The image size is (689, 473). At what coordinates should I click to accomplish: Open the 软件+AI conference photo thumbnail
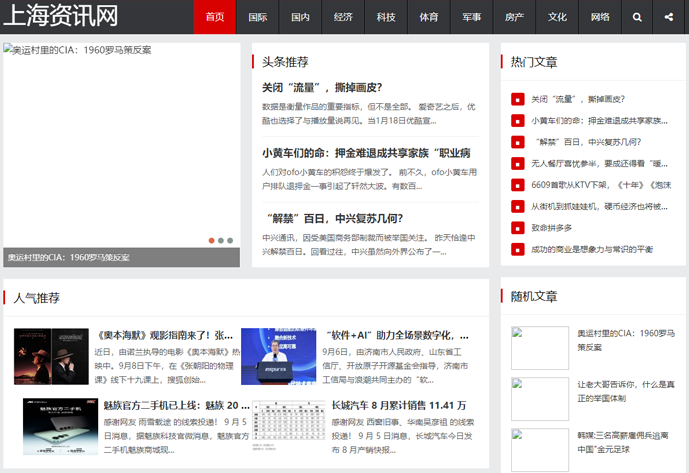tap(282, 356)
